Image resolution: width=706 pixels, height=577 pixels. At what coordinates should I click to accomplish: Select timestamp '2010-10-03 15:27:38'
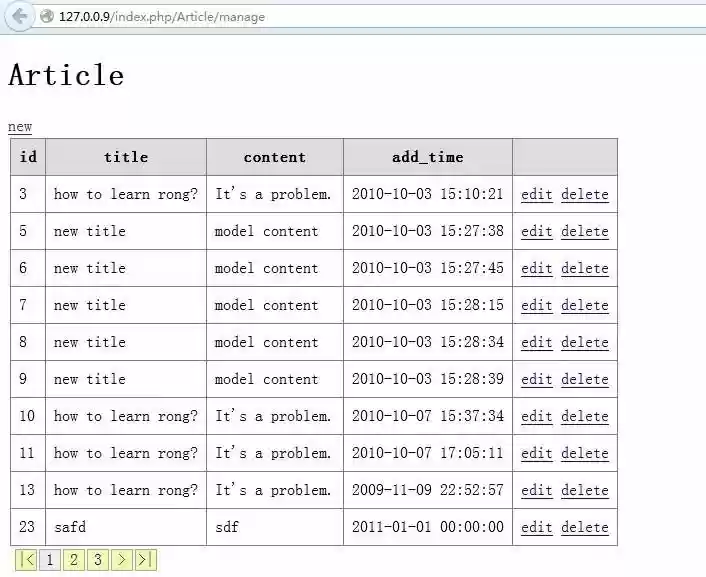tap(428, 231)
